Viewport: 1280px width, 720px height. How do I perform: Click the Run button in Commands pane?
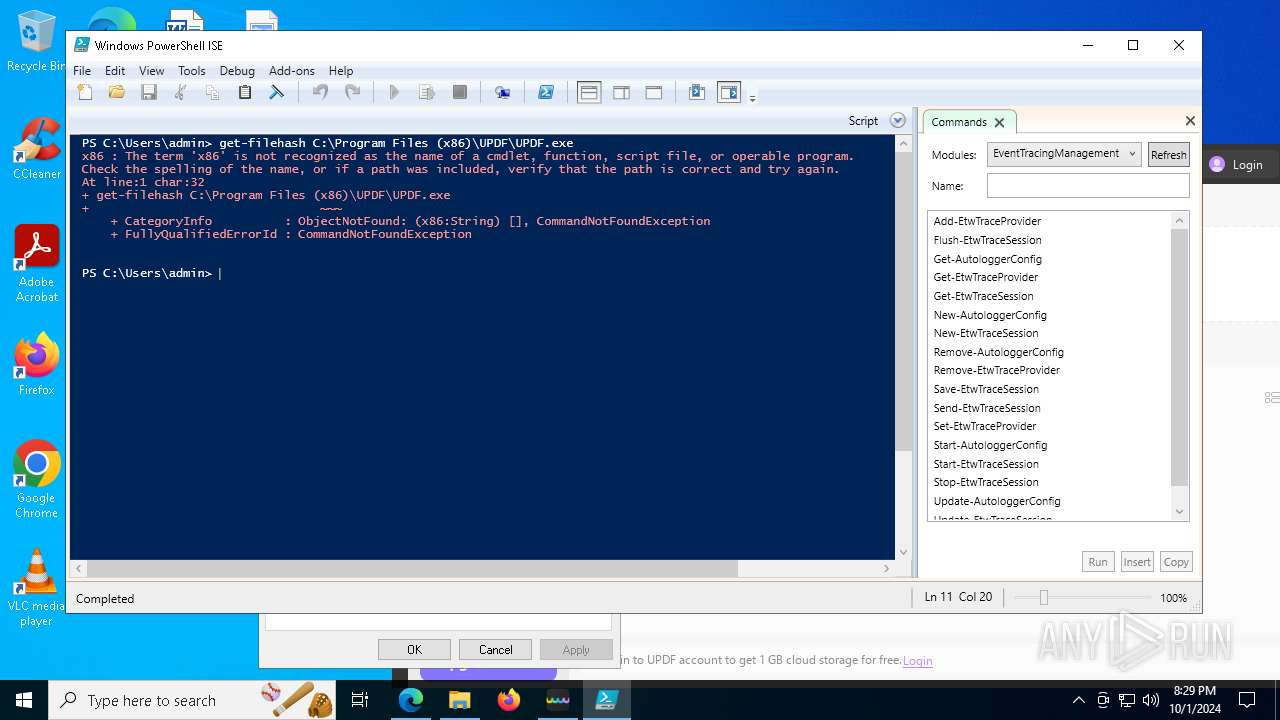click(1098, 562)
